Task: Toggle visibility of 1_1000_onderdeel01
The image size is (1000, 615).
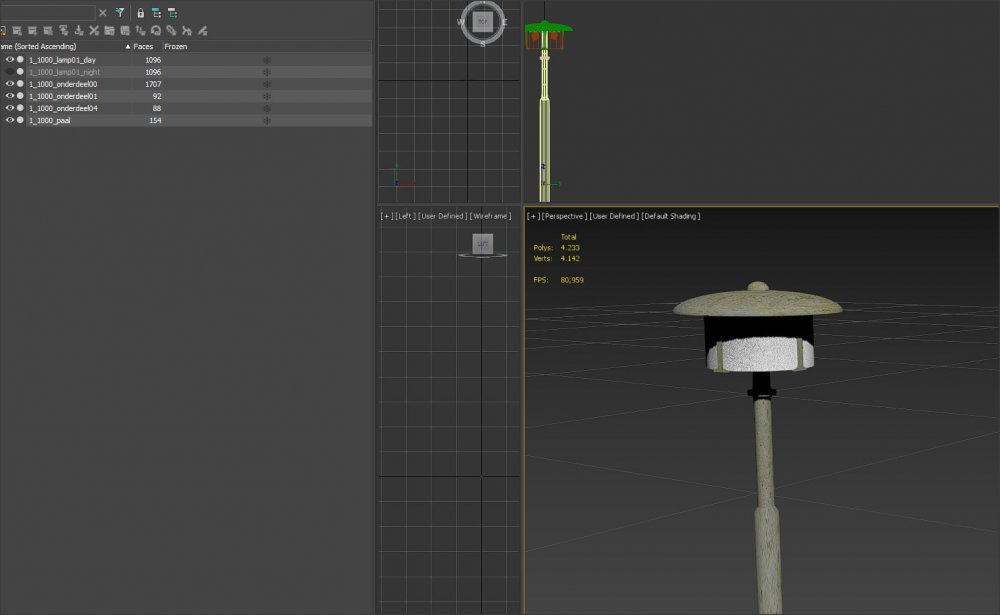Action: point(10,96)
